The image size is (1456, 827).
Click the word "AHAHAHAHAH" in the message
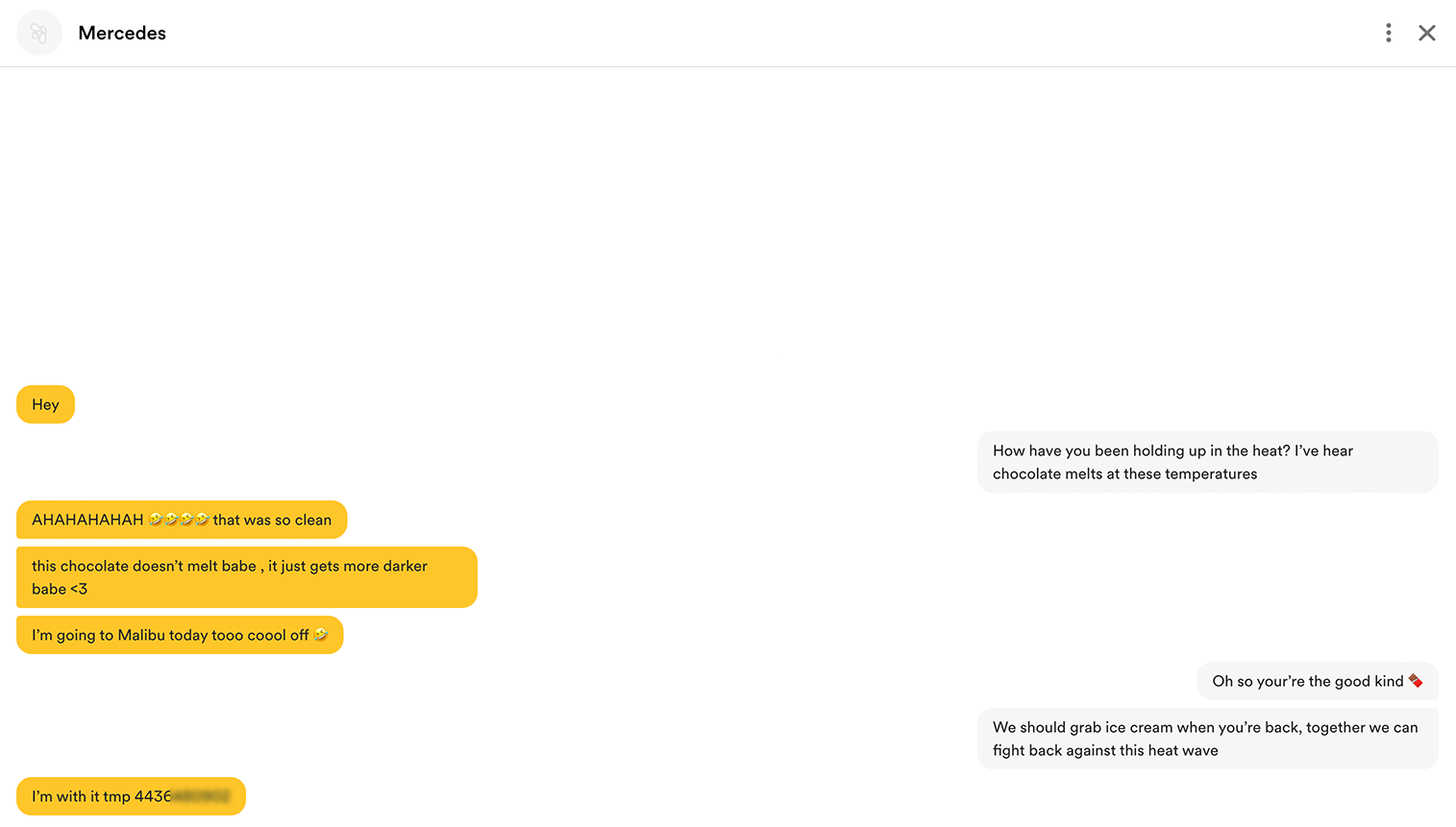(87, 520)
